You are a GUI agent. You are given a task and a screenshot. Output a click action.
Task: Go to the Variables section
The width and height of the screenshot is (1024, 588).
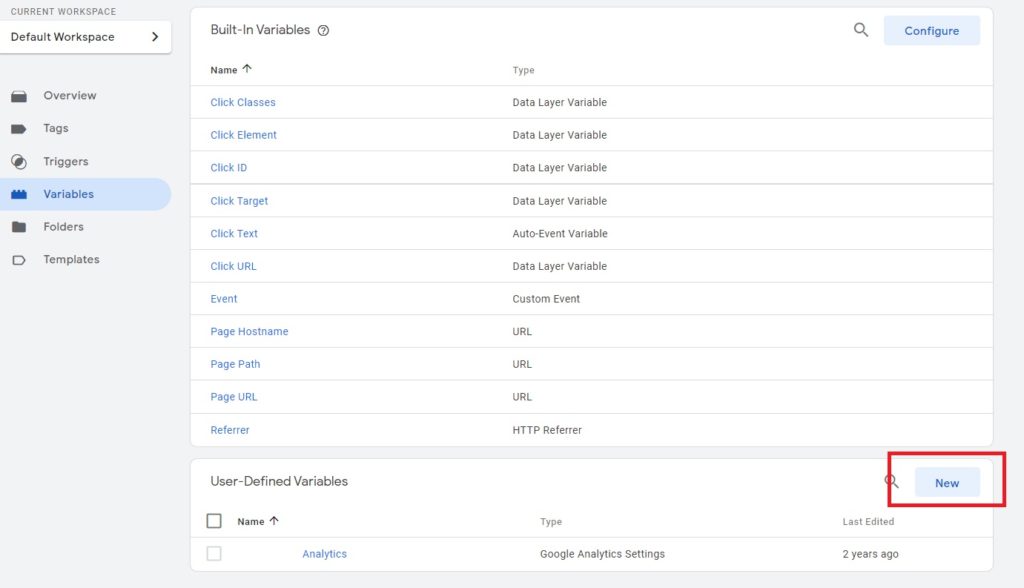(68, 194)
